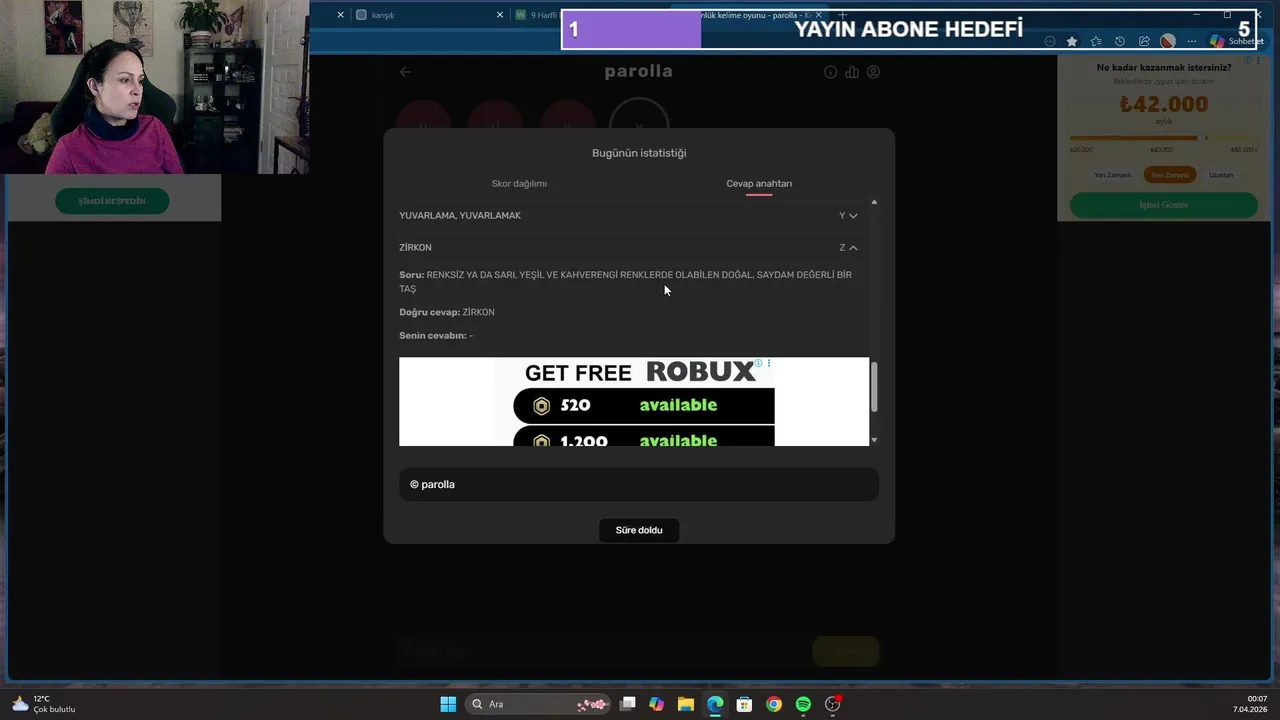
Task: Click the browser favorites star icon
Action: [1072, 41]
